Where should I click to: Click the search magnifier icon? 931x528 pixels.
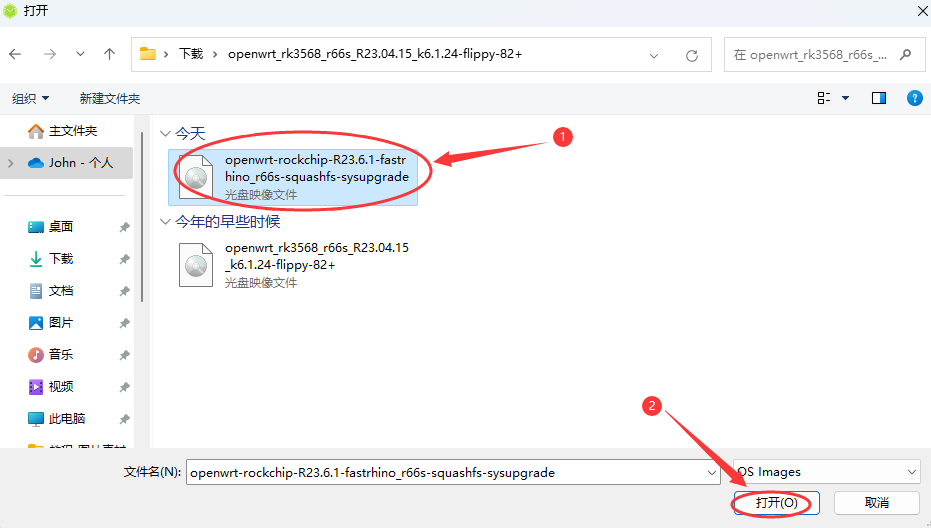905,55
